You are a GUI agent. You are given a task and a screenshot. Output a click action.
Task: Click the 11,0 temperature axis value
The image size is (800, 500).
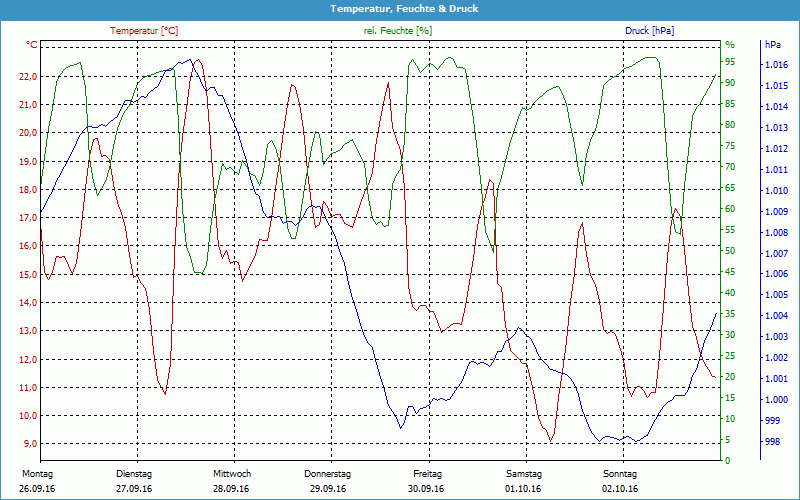tap(28, 387)
